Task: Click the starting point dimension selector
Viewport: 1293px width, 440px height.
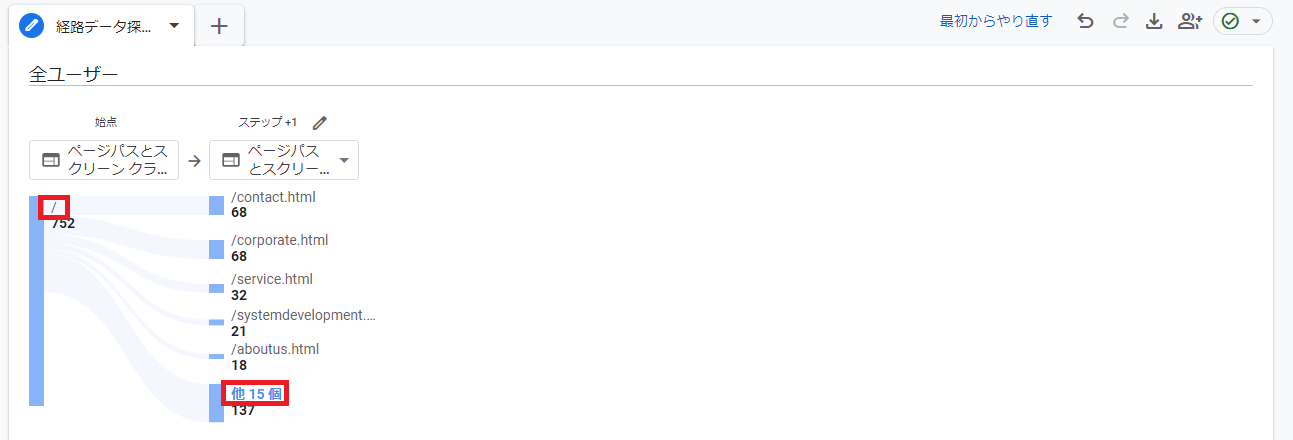Action: tap(104, 160)
